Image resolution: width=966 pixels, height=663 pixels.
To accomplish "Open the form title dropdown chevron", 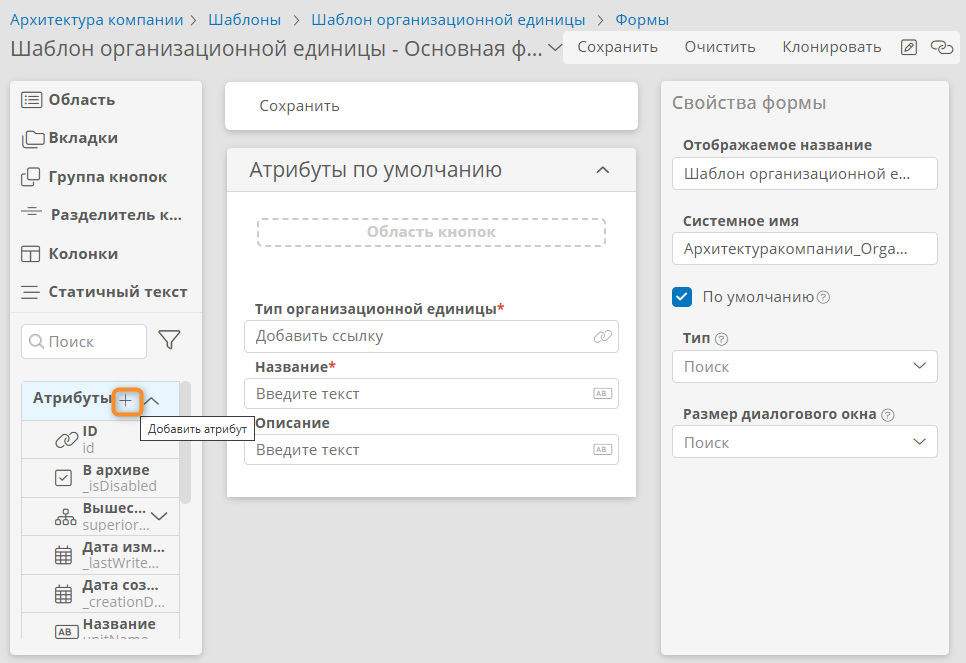I will [554, 48].
